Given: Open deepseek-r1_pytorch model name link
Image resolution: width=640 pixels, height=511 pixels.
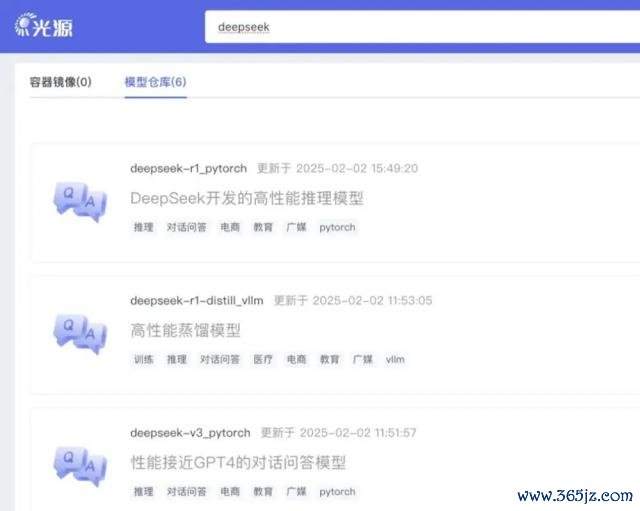Looking at the screenshot, I should coord(189,168).
